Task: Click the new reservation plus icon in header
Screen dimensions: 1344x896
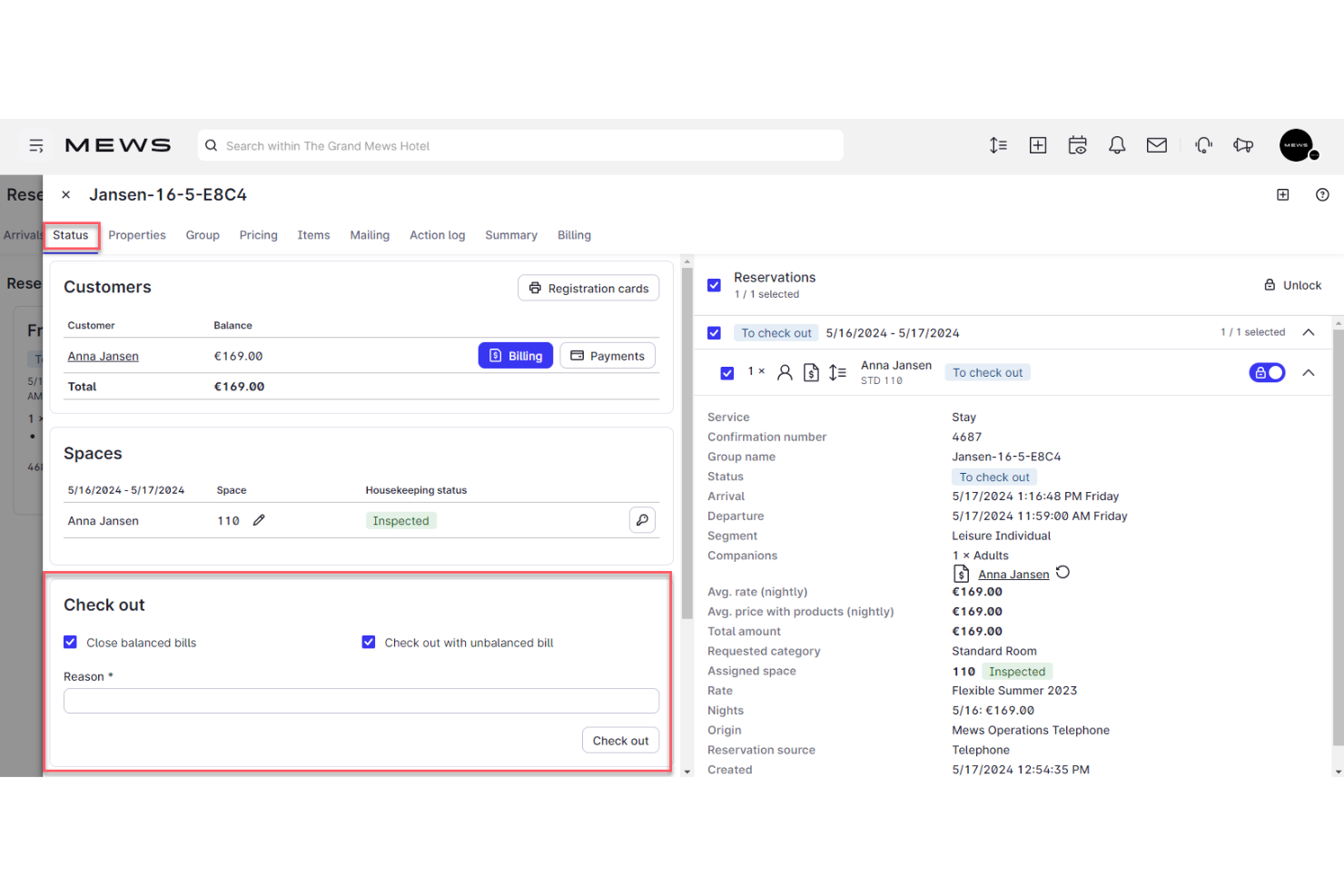Action: click(1038, 145)
